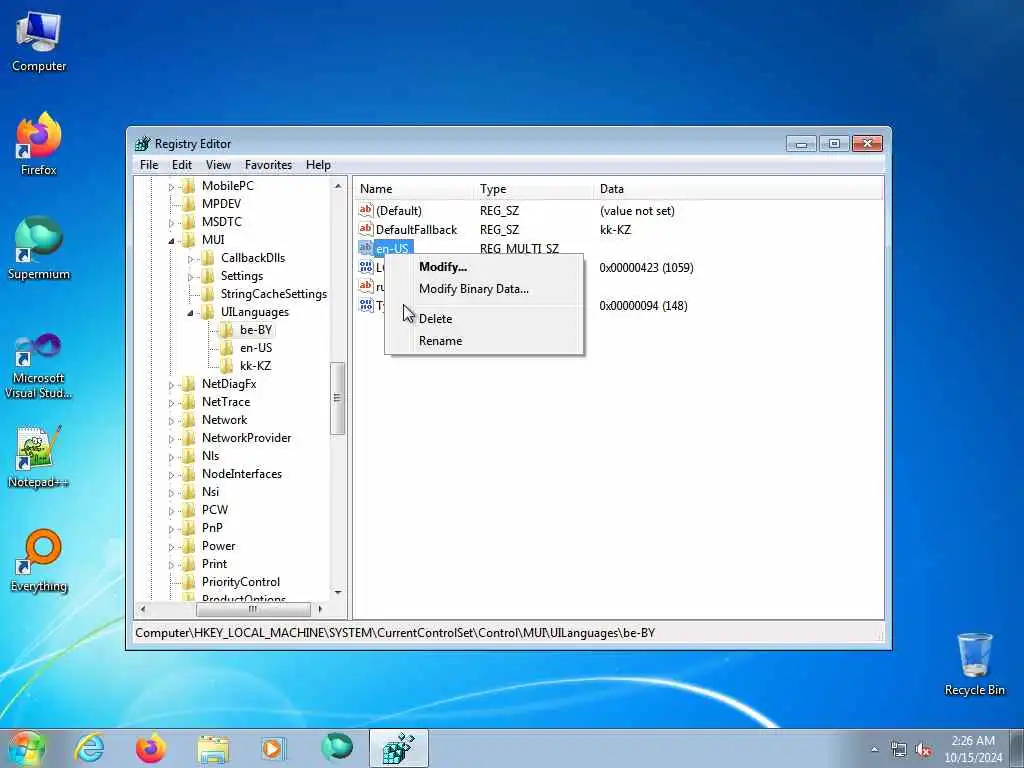Select the NodeInterfaces key
This screenshot has height=768, width=1024.
click(x=242, y=473)
